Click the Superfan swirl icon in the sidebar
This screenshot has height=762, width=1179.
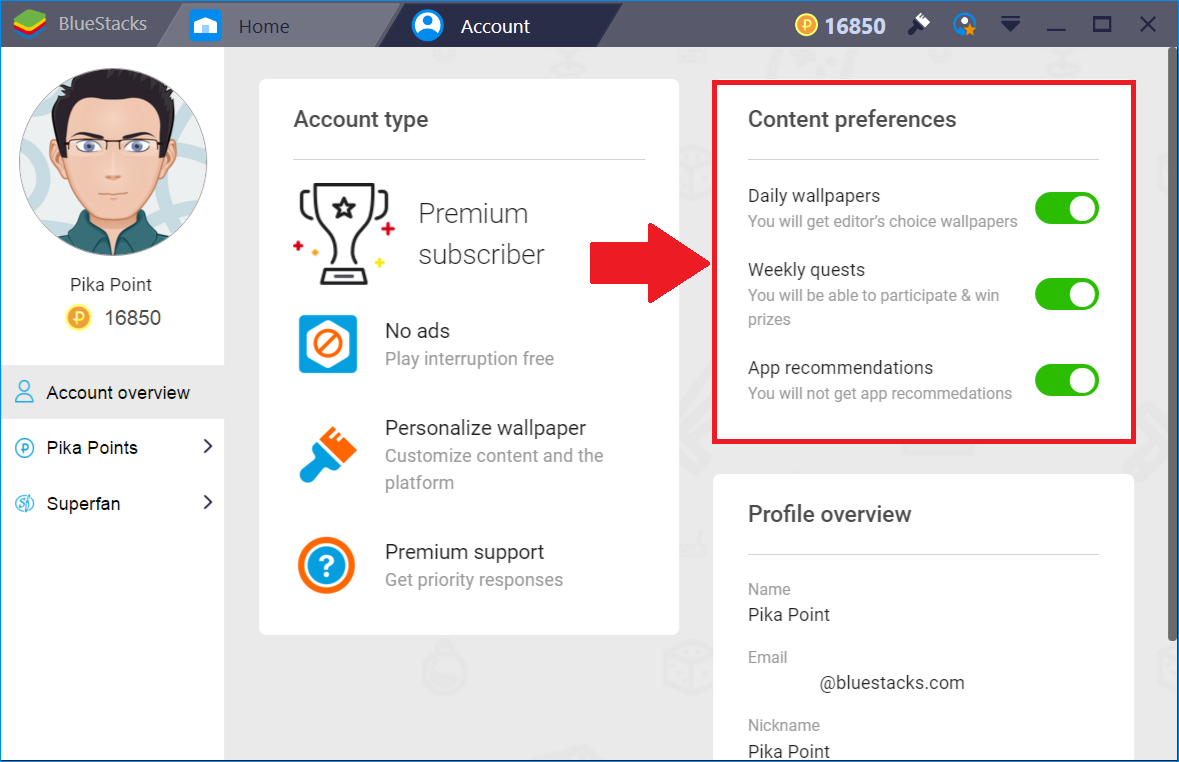coord(25,503)
